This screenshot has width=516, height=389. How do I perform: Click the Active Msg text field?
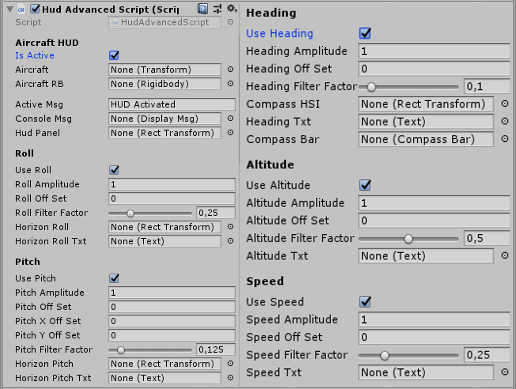pyautogui.click(x=172, y=104)
